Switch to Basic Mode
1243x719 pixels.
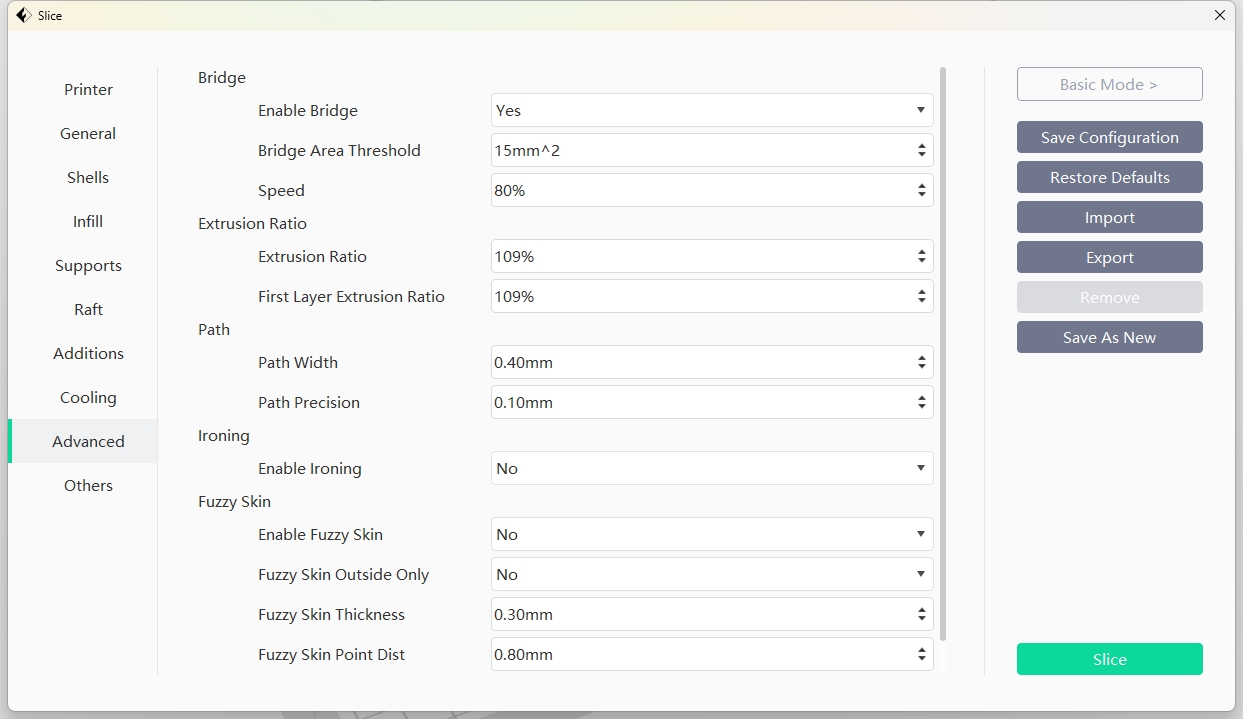(1109, 85)
